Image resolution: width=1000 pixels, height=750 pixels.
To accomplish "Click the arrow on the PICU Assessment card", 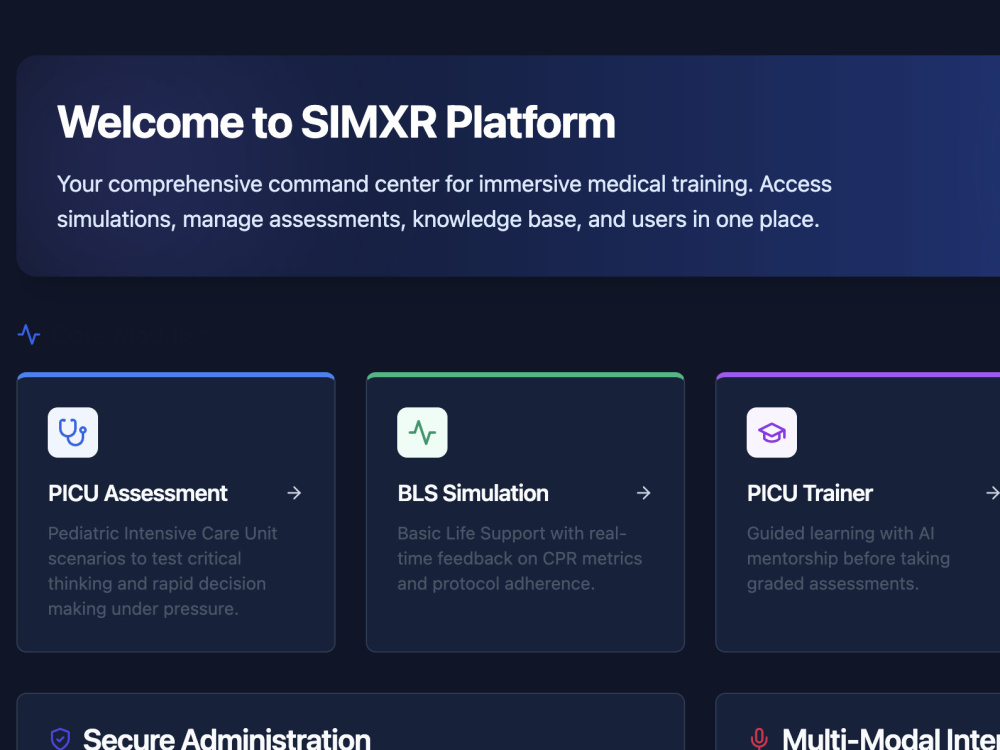I will (294, 493).
